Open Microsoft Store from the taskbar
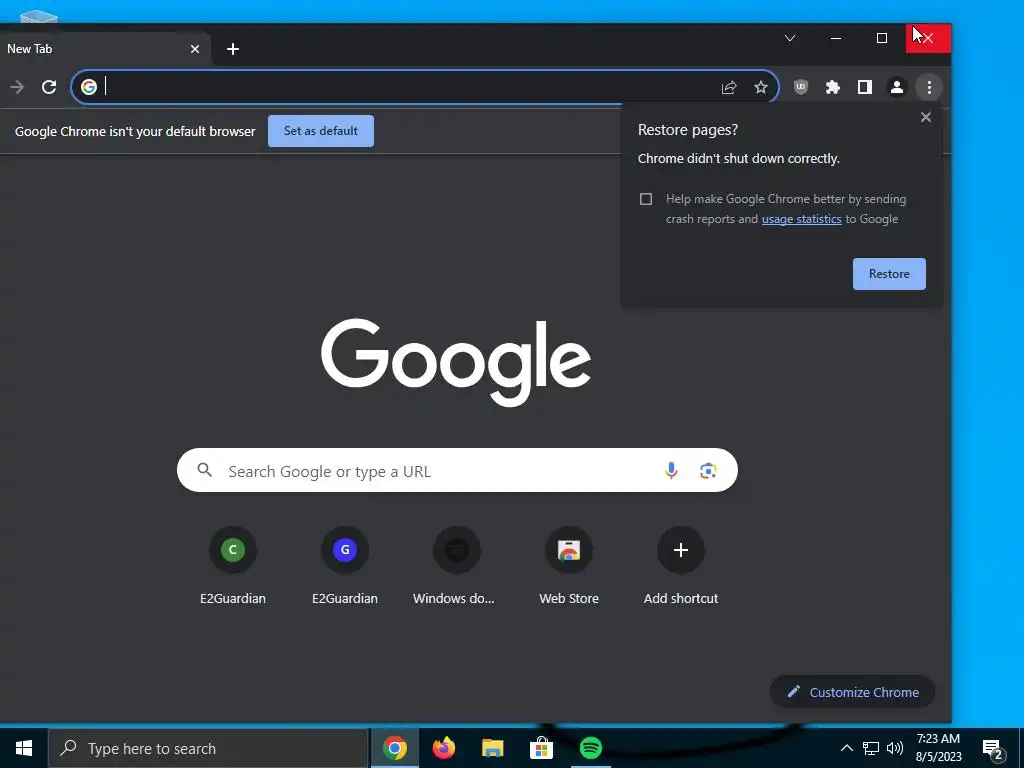 [x=541, y=748]
